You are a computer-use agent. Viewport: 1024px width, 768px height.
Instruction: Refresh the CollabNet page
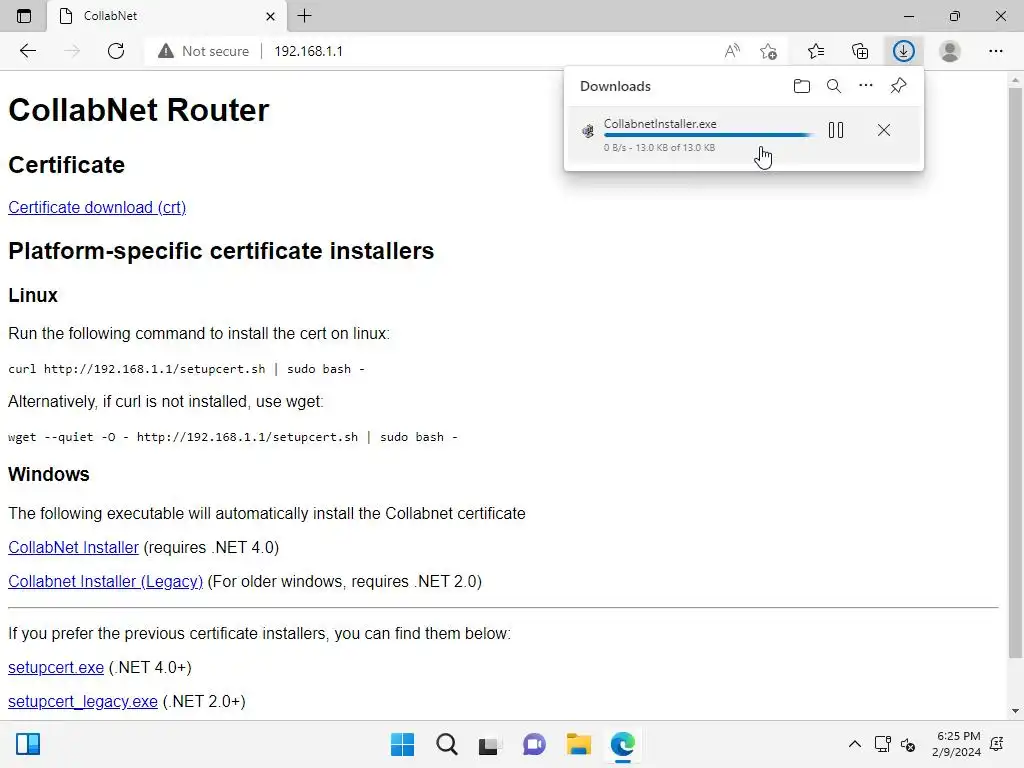(116, 51)
